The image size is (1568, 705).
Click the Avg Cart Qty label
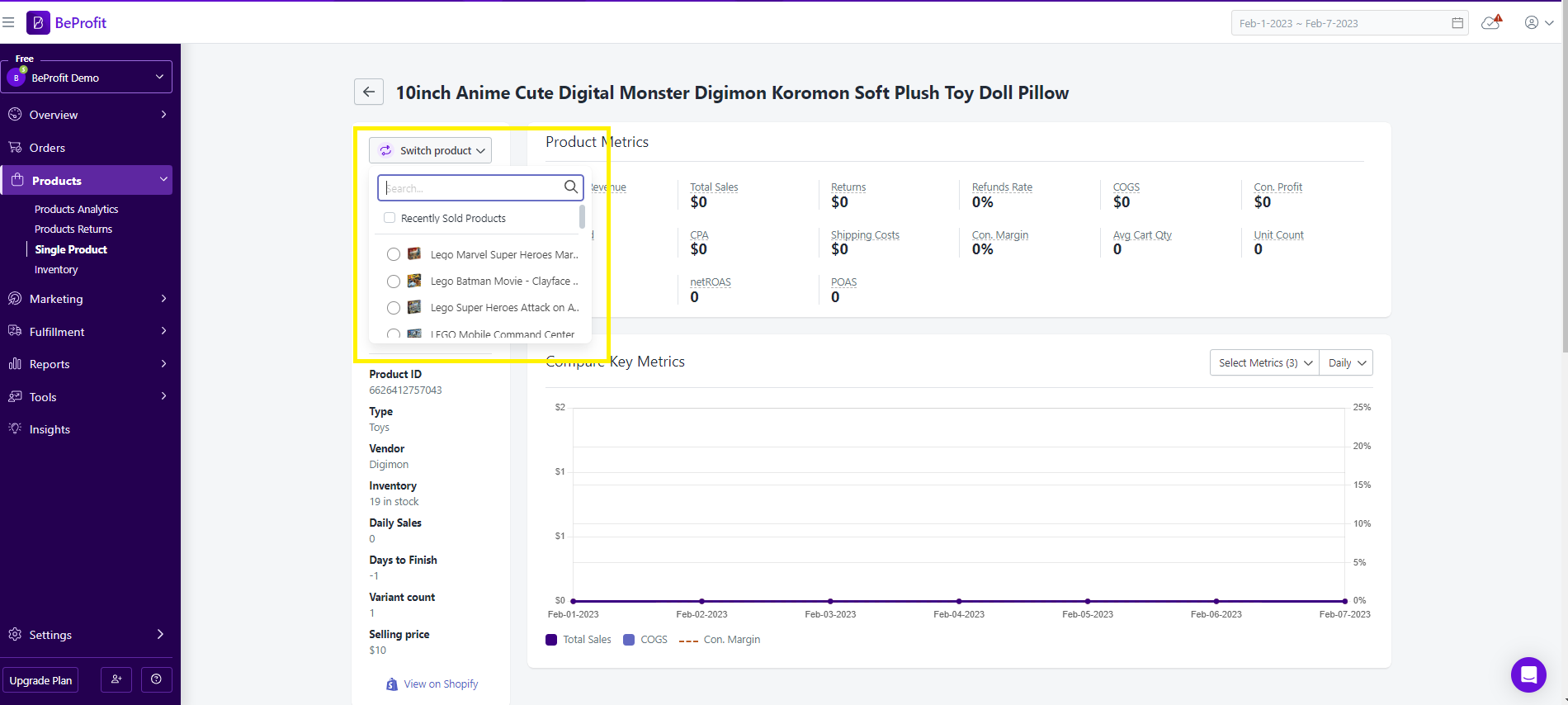click(1142, 235)
